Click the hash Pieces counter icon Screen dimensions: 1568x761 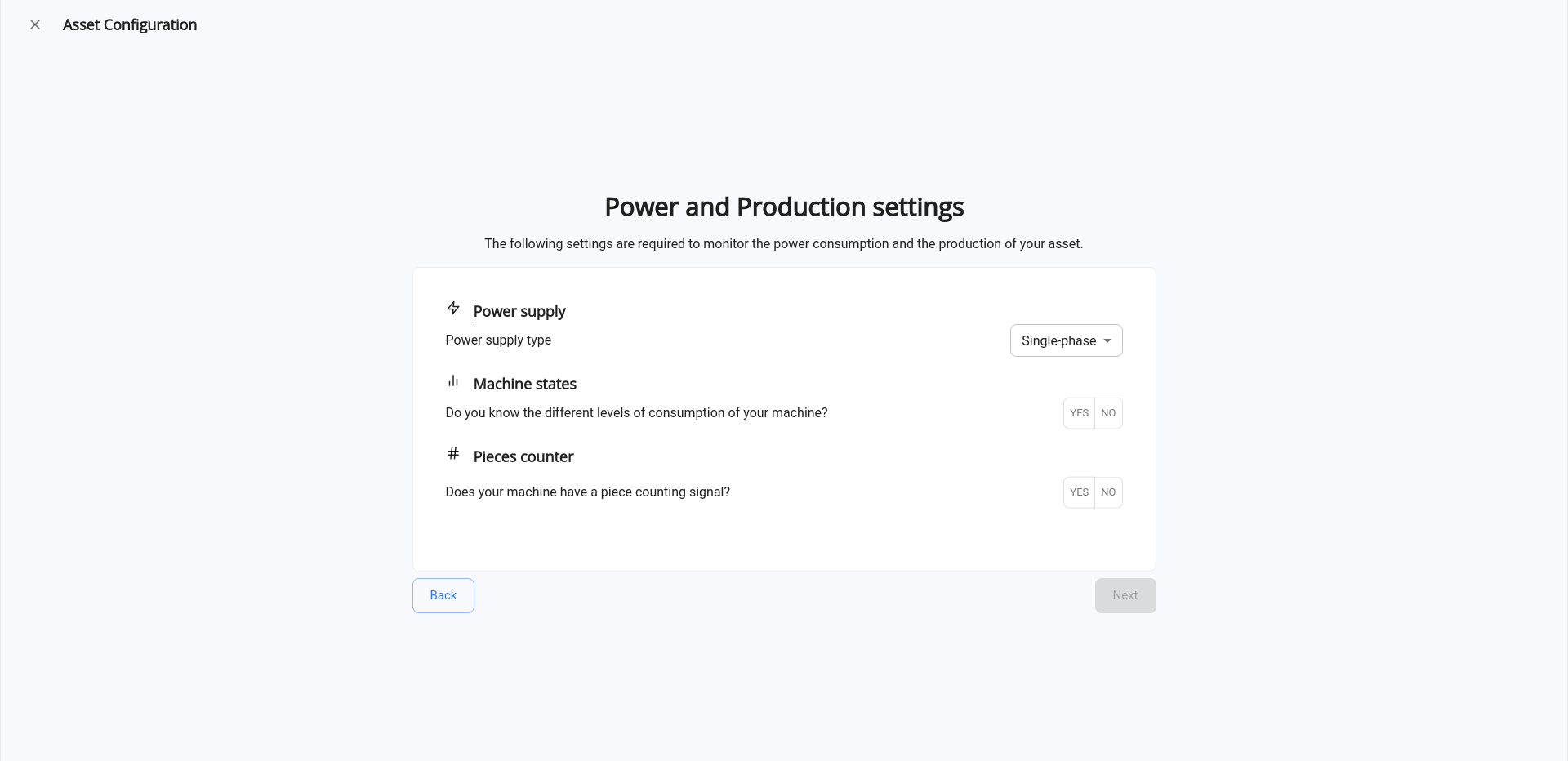pyautogui.click(x=453, y=453)
